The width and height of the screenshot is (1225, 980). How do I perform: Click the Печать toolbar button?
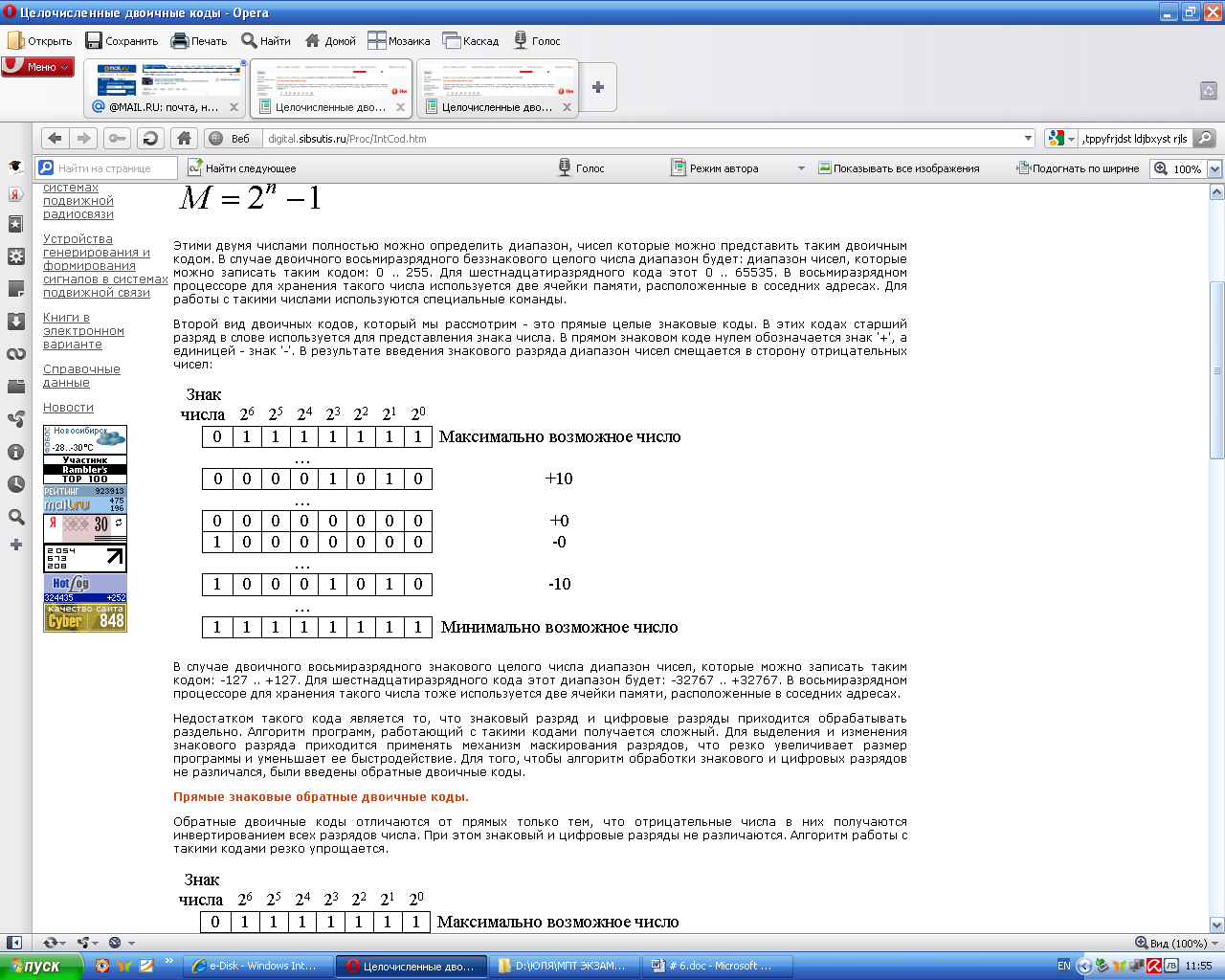[199, 40]
